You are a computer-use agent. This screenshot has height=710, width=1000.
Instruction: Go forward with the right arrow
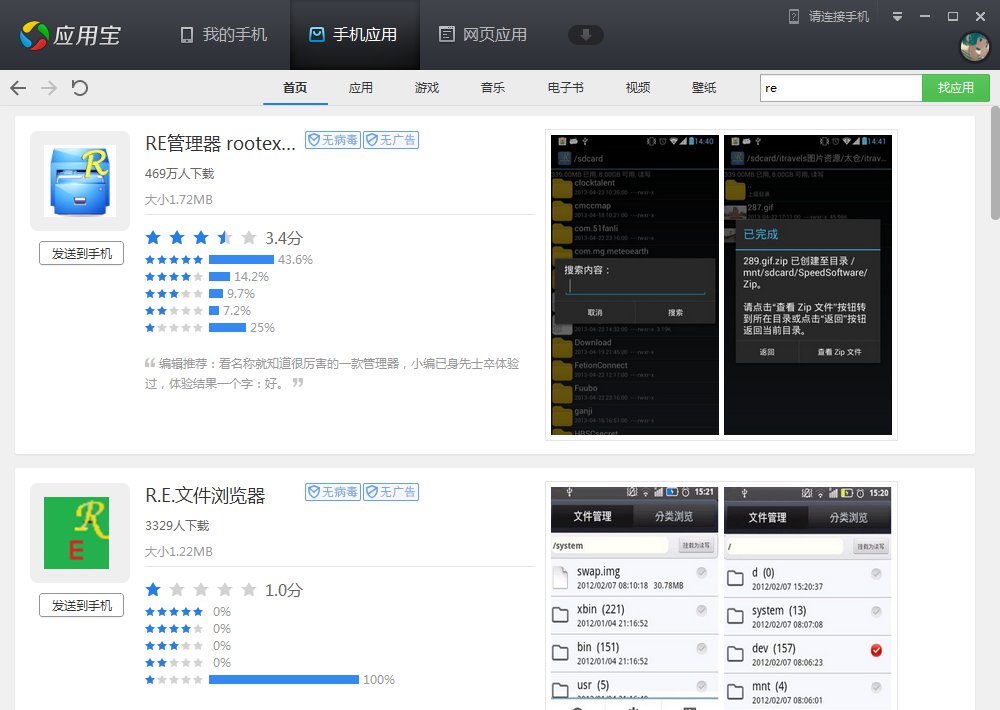[x=48, y=87]
